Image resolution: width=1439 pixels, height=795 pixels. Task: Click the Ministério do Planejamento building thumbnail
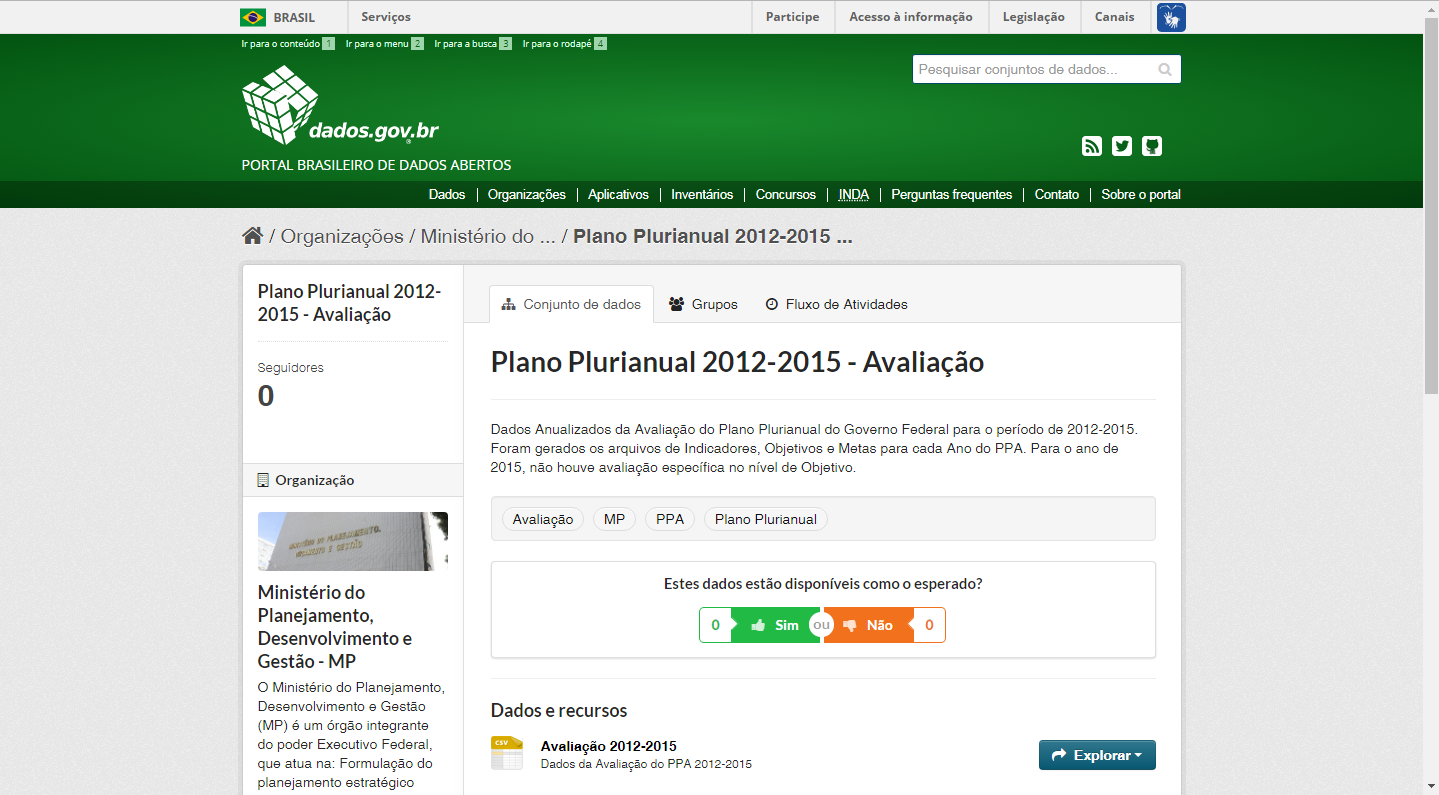pos(352,541)
